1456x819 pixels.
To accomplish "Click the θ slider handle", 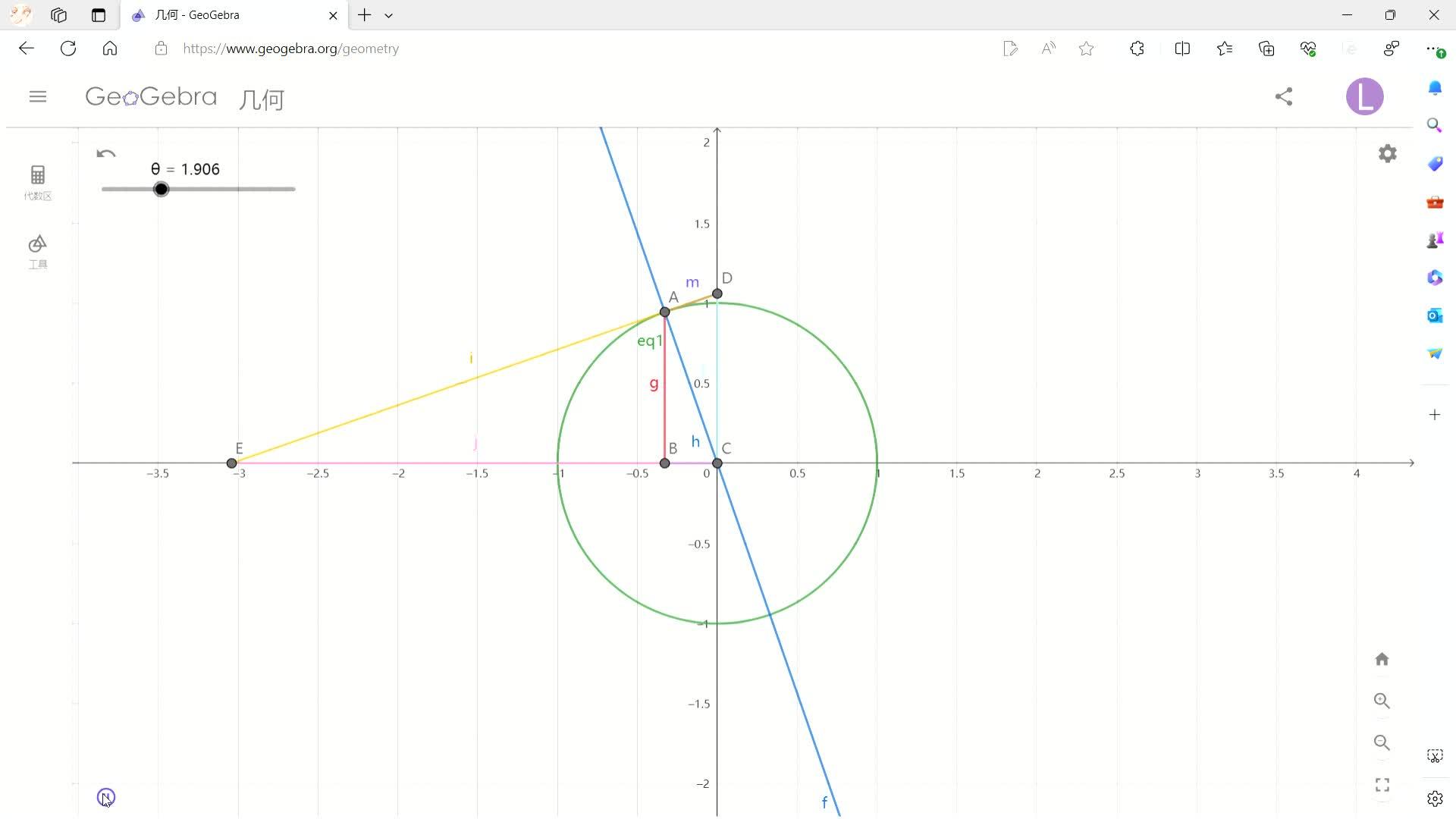I will pyautogui.click(x=161, y=189).
